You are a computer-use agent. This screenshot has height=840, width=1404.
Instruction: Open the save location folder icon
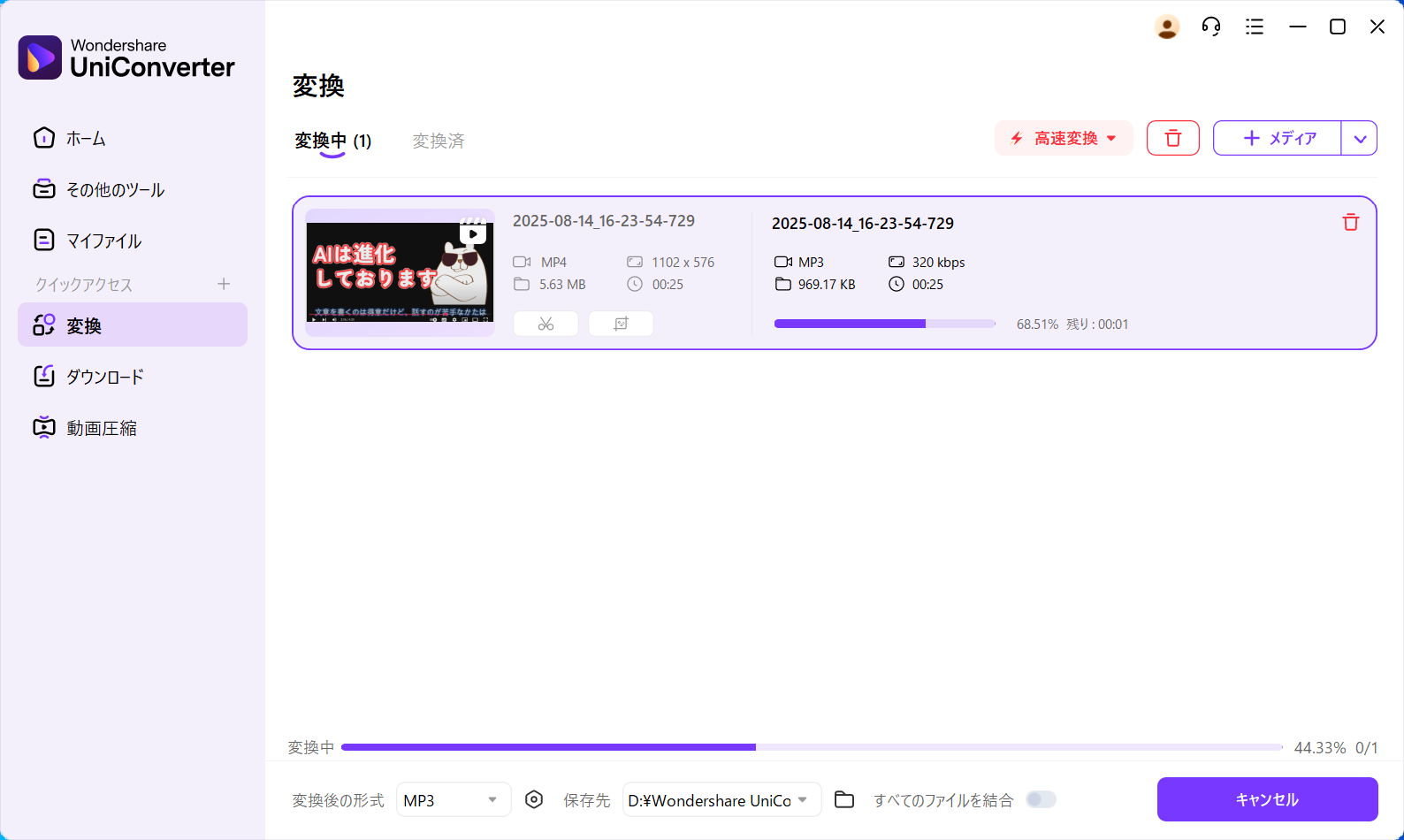[844, 799]
